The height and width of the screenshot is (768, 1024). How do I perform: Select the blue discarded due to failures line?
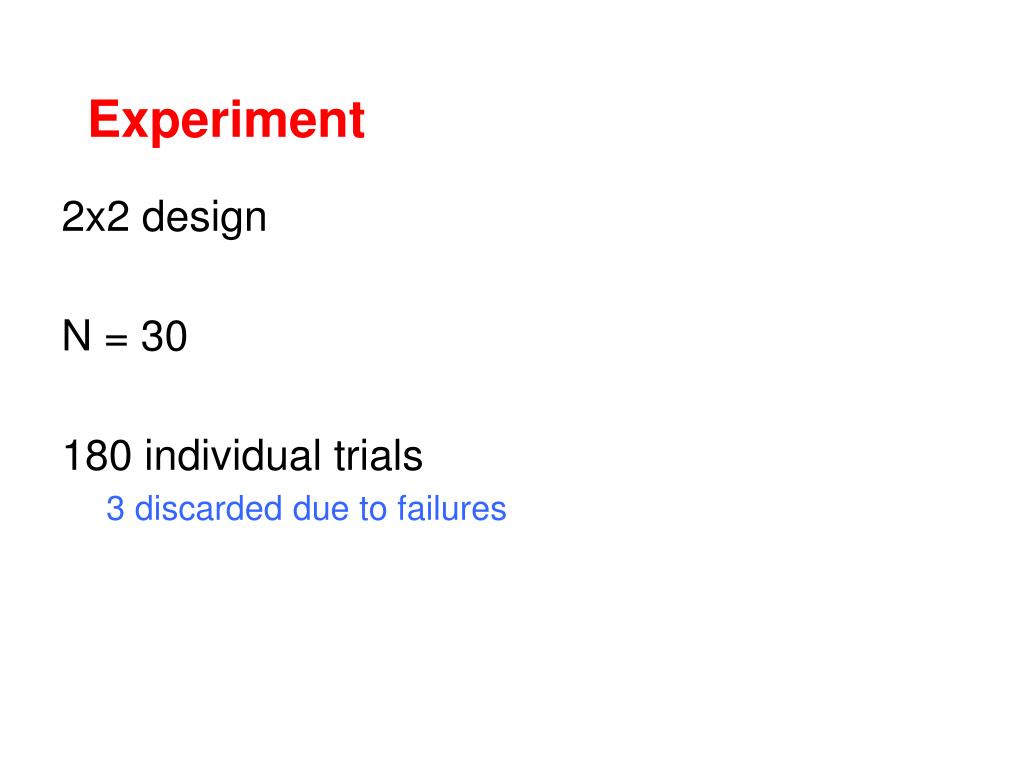306,509
